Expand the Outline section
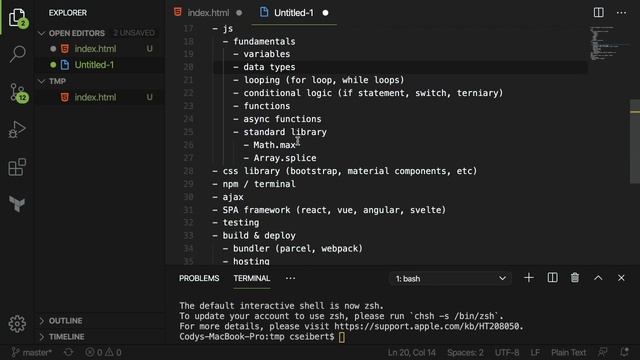Screen dimensions: 640x360 point(42,321)
